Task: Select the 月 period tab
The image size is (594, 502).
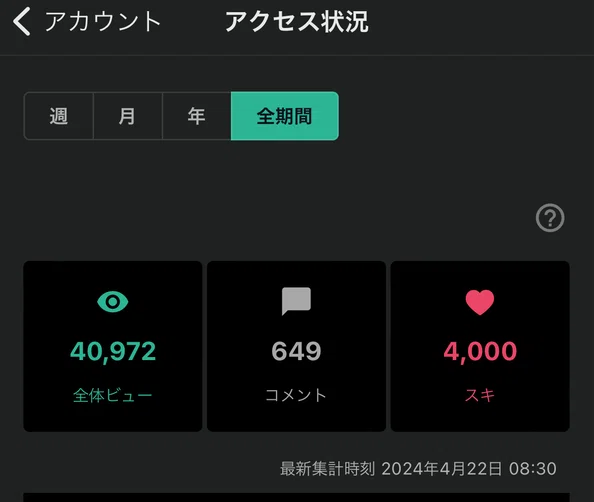Action: tap(128, 116)
